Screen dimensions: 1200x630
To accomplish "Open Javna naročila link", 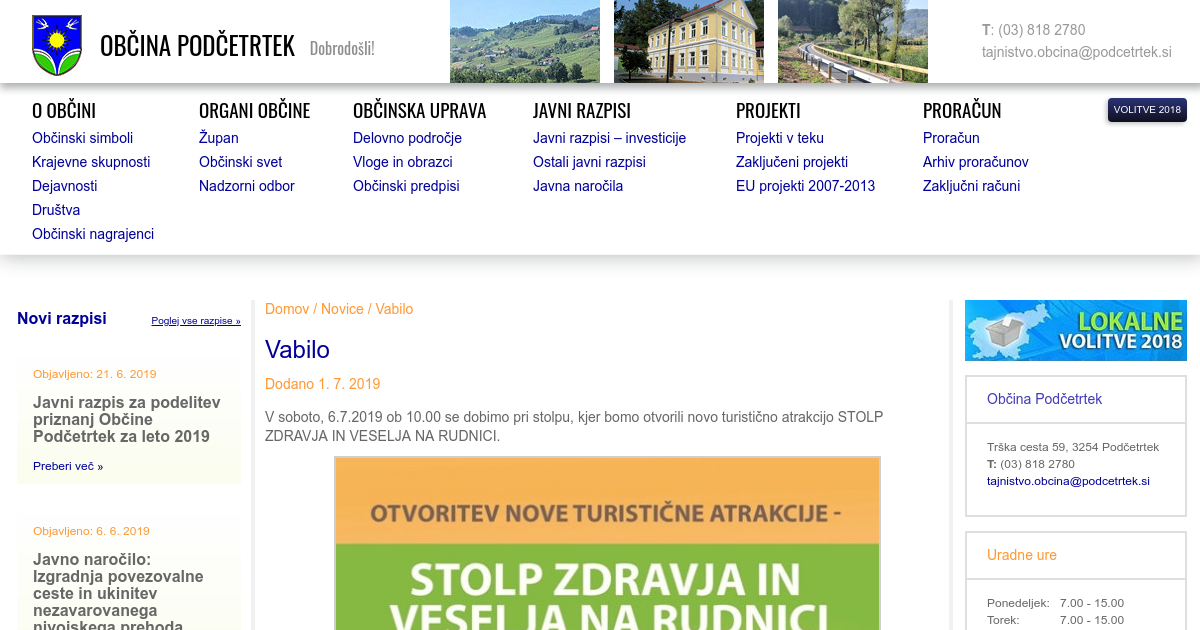I will click(x=577, y=186).
